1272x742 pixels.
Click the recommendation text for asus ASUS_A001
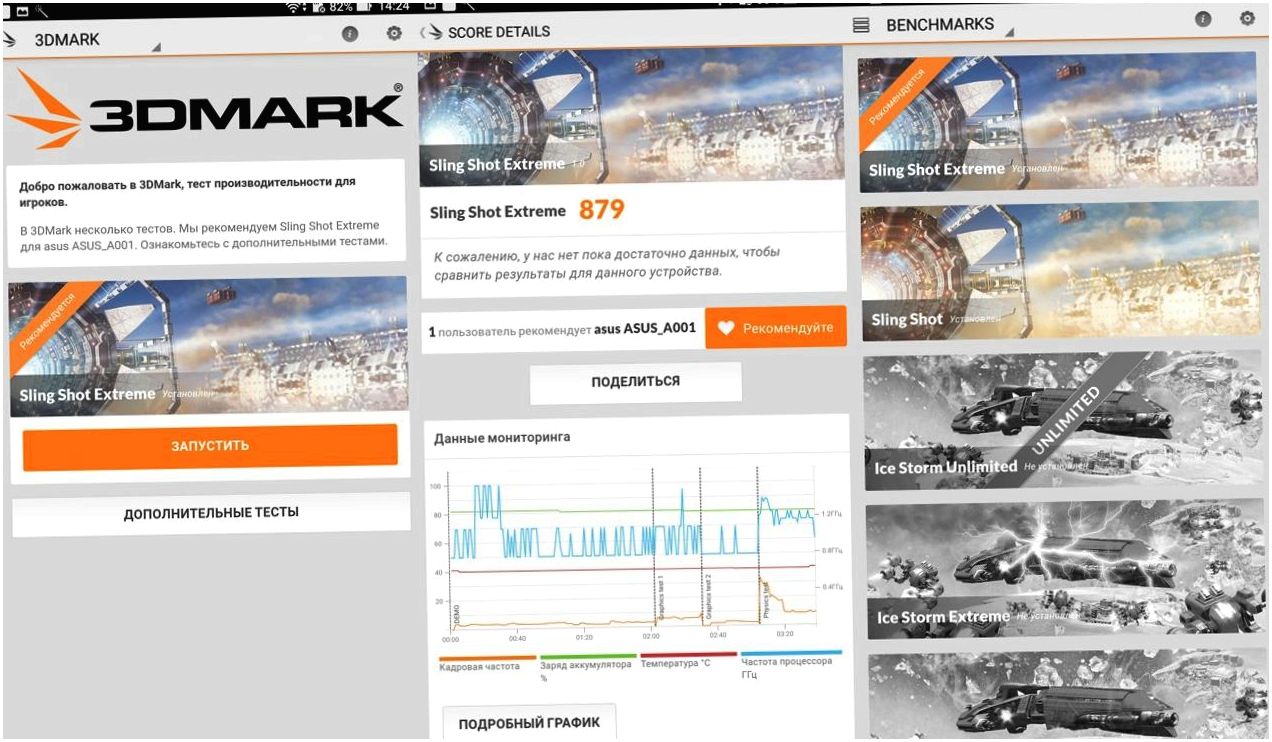562,330
